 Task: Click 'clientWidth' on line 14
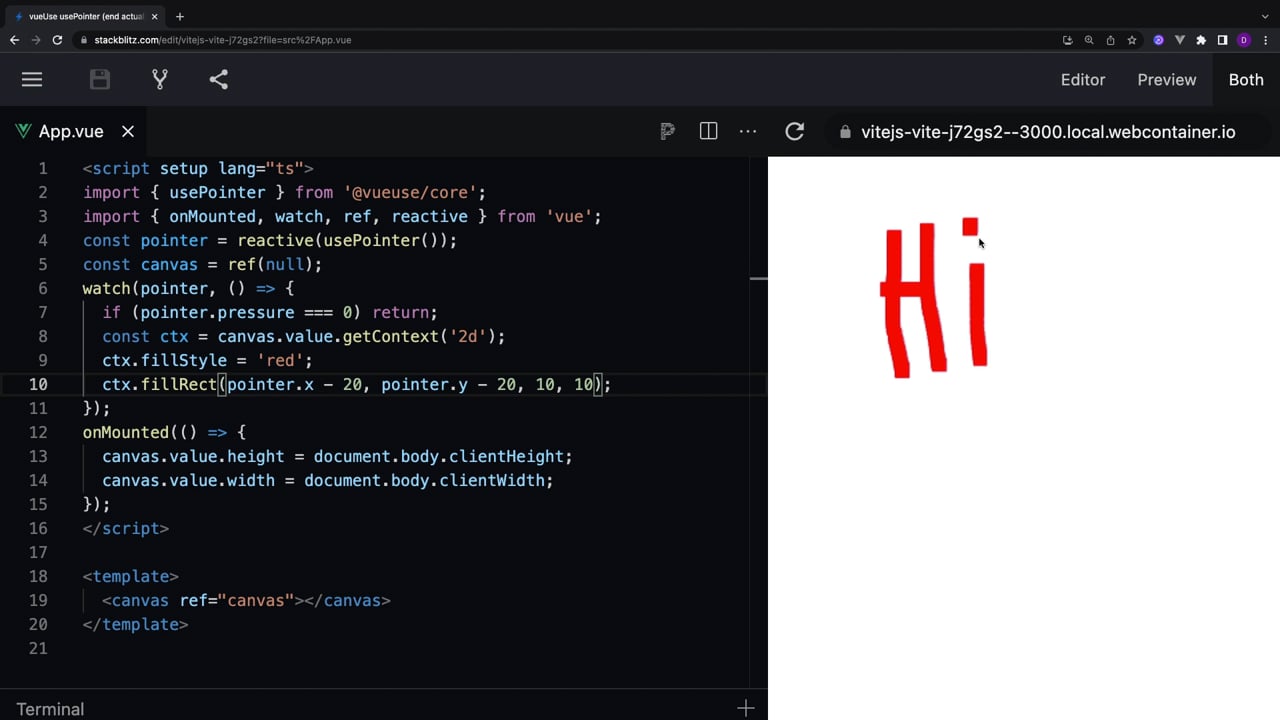(x=491, y=480)
